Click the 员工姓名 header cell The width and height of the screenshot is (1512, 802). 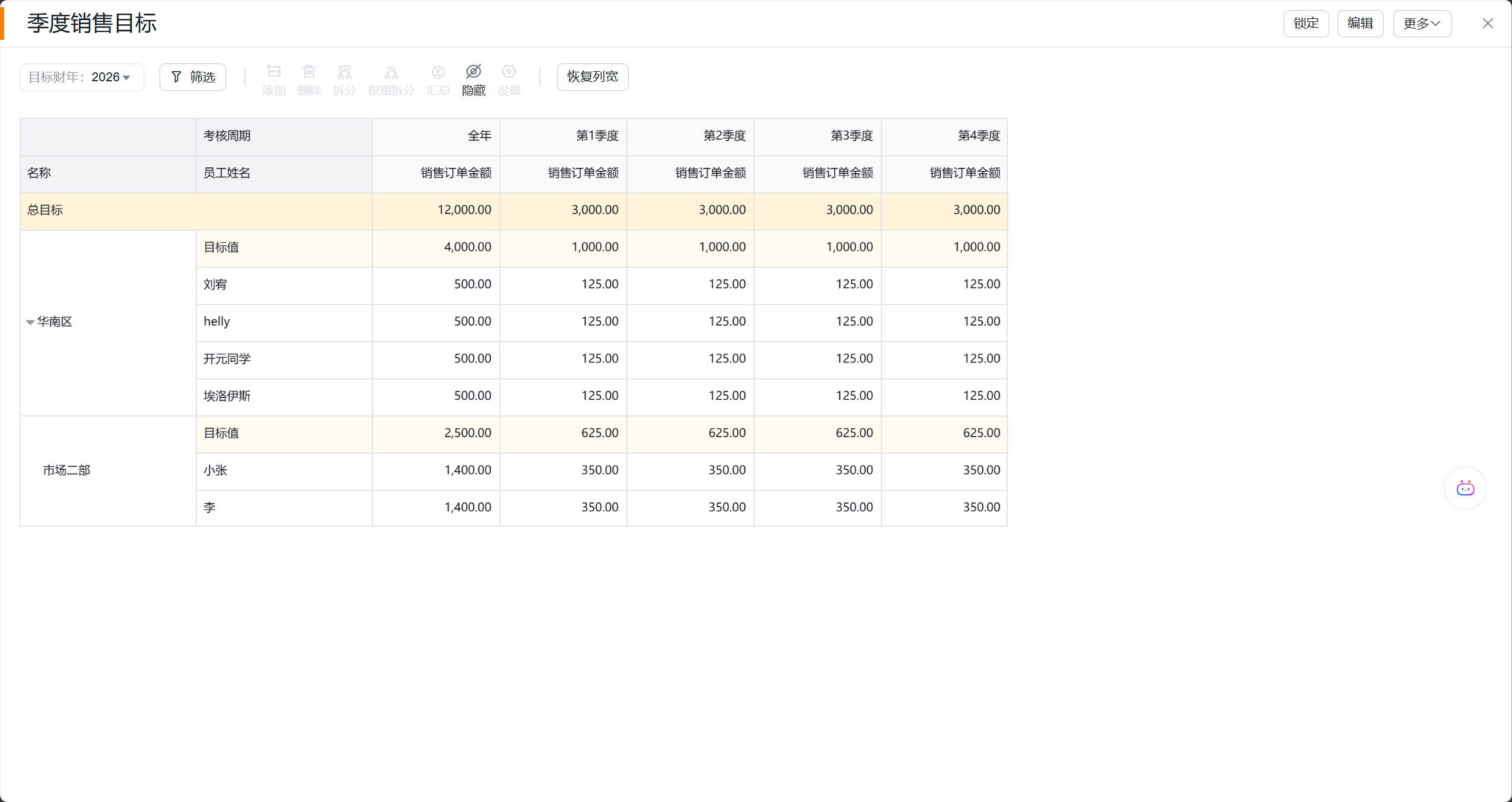[x=284, y=173]
